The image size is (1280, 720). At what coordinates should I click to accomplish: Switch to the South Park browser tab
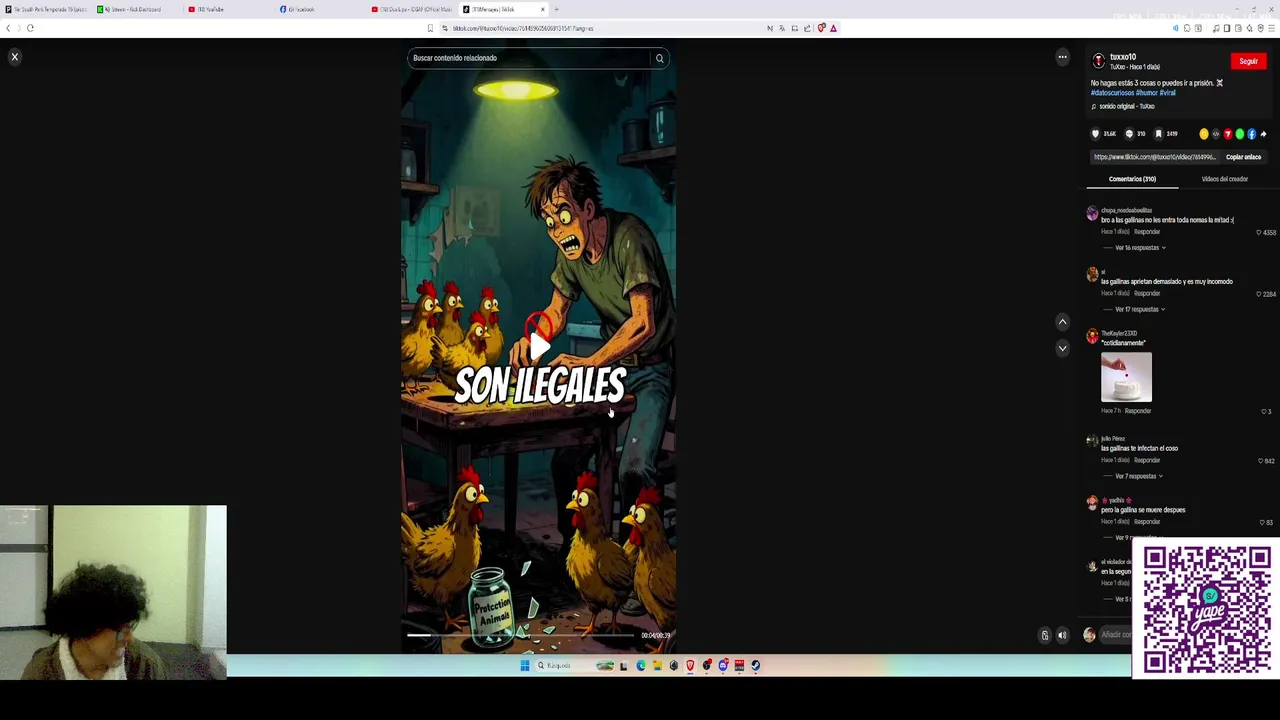pyautogui.click(x=45, y=9)
